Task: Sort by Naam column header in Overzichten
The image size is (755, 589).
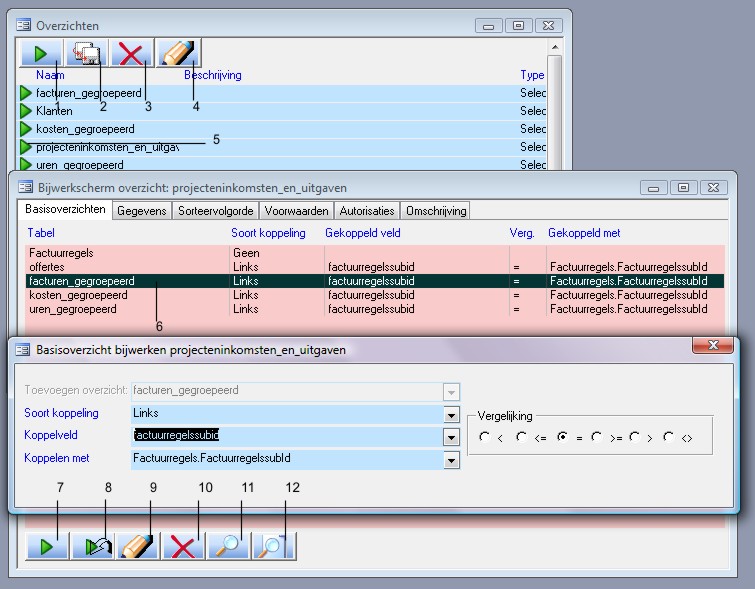Action: pyautogui.click(x=50, y=75)
